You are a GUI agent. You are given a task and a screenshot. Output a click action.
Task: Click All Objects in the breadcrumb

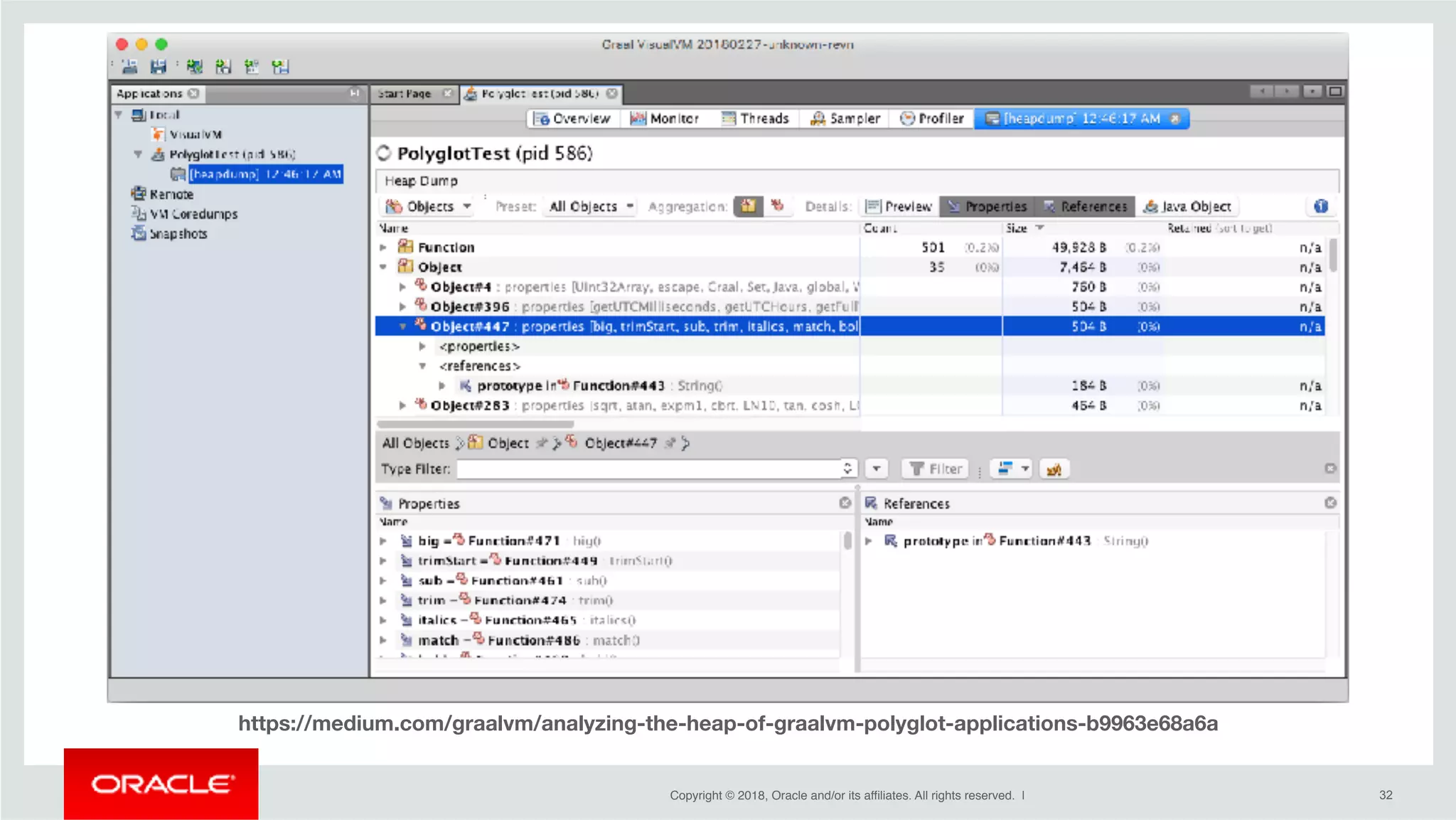coord(415,443)
